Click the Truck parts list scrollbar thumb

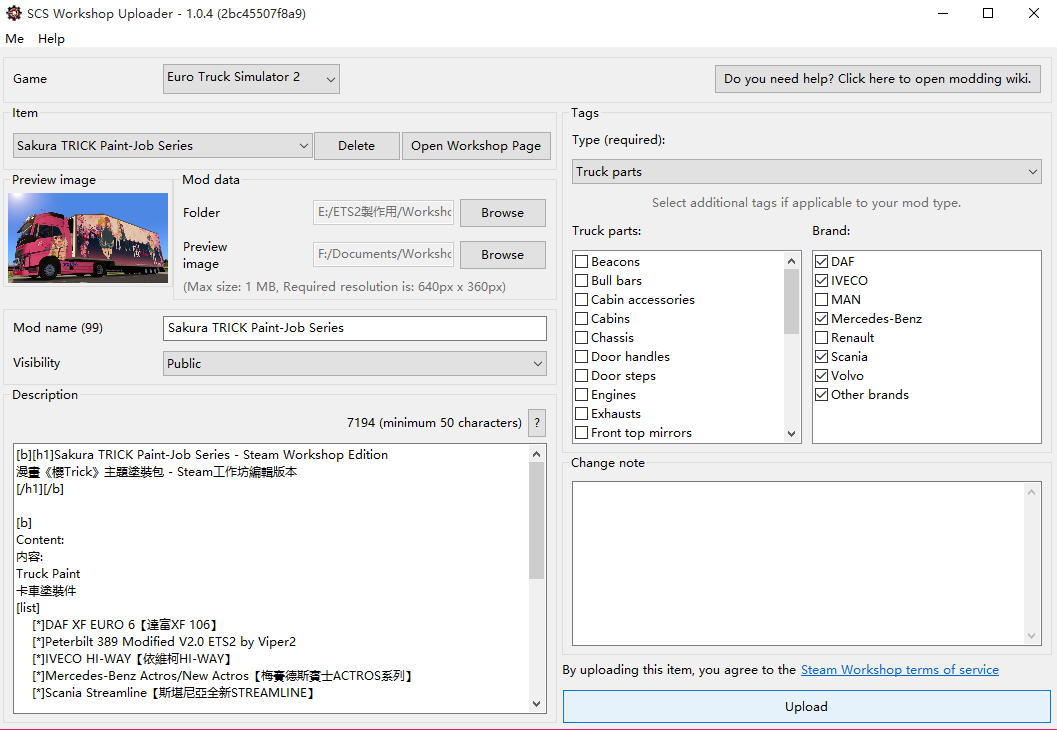click(x=791, y=301)
